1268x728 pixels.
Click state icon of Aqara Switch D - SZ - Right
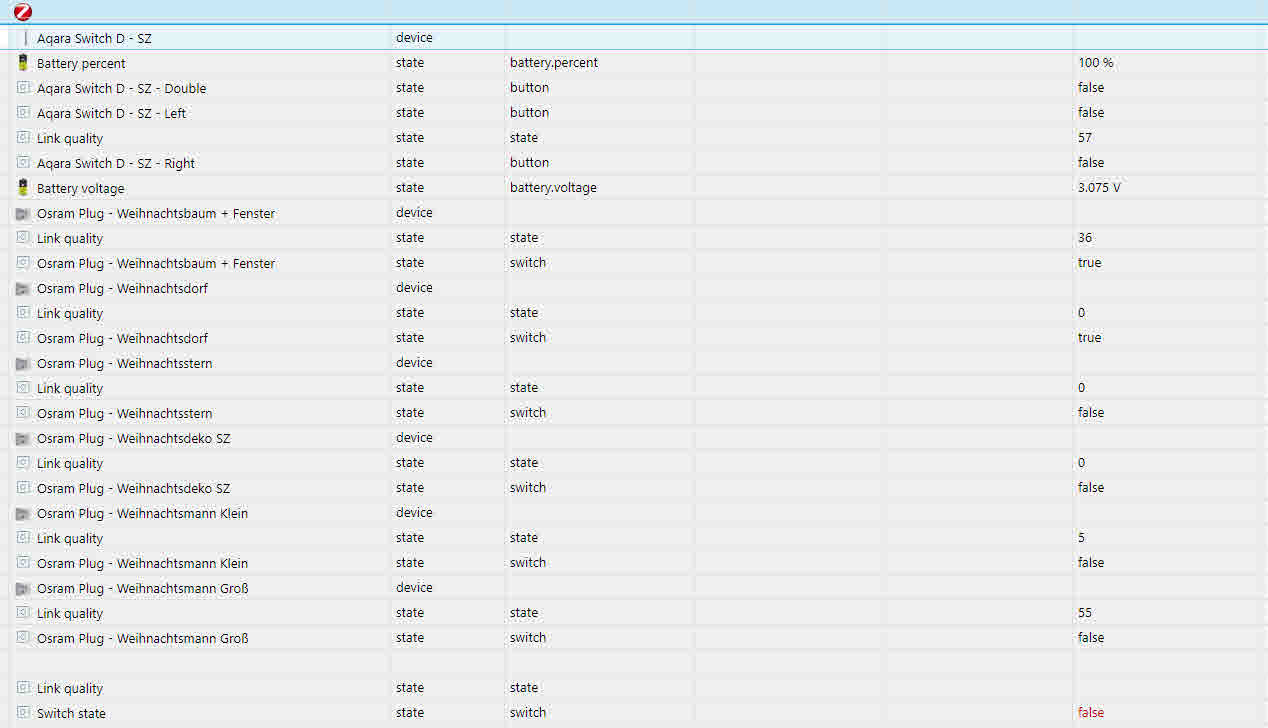point(24,163)
